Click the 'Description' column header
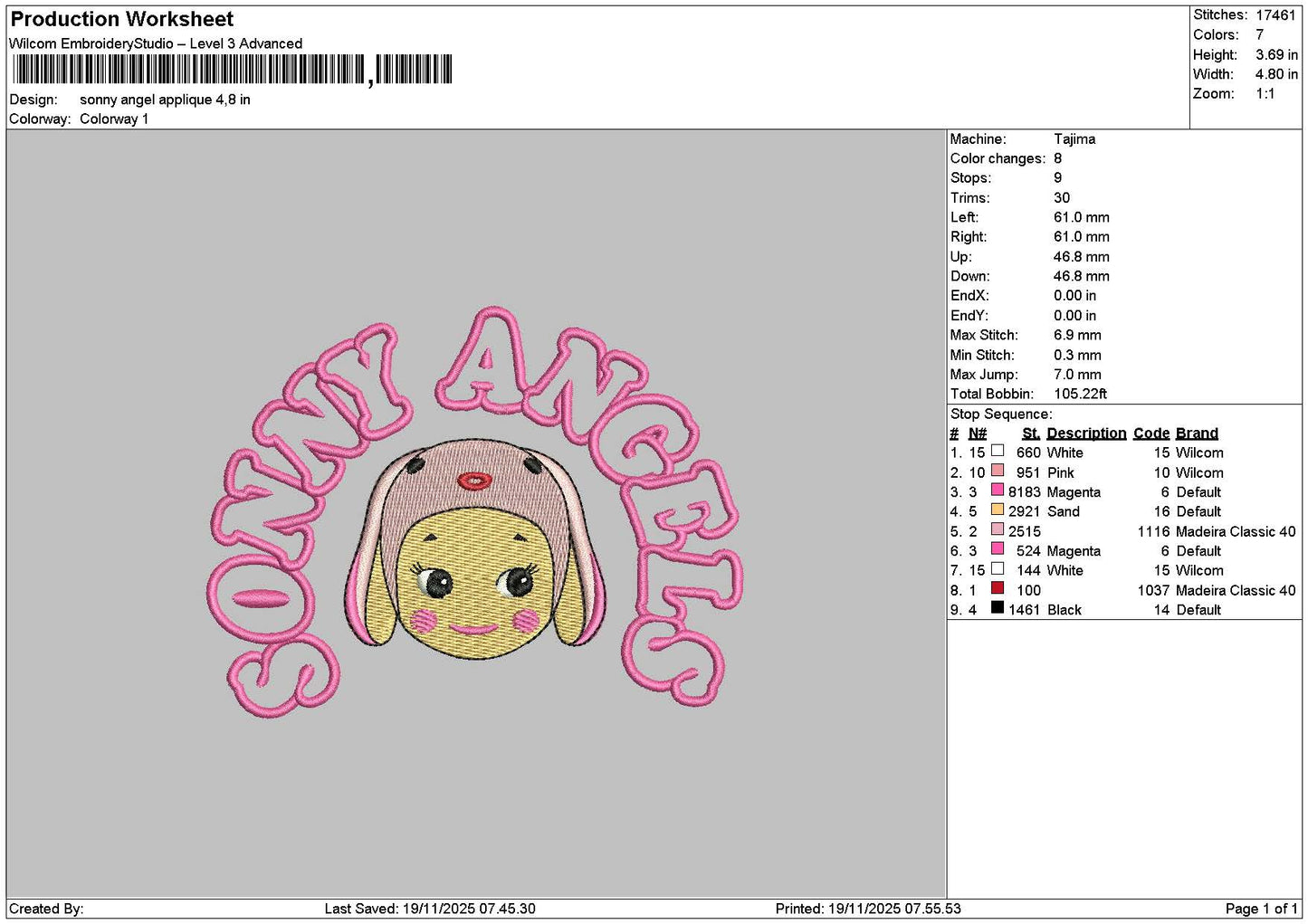1308x924 pixels. coord(1086,433)
